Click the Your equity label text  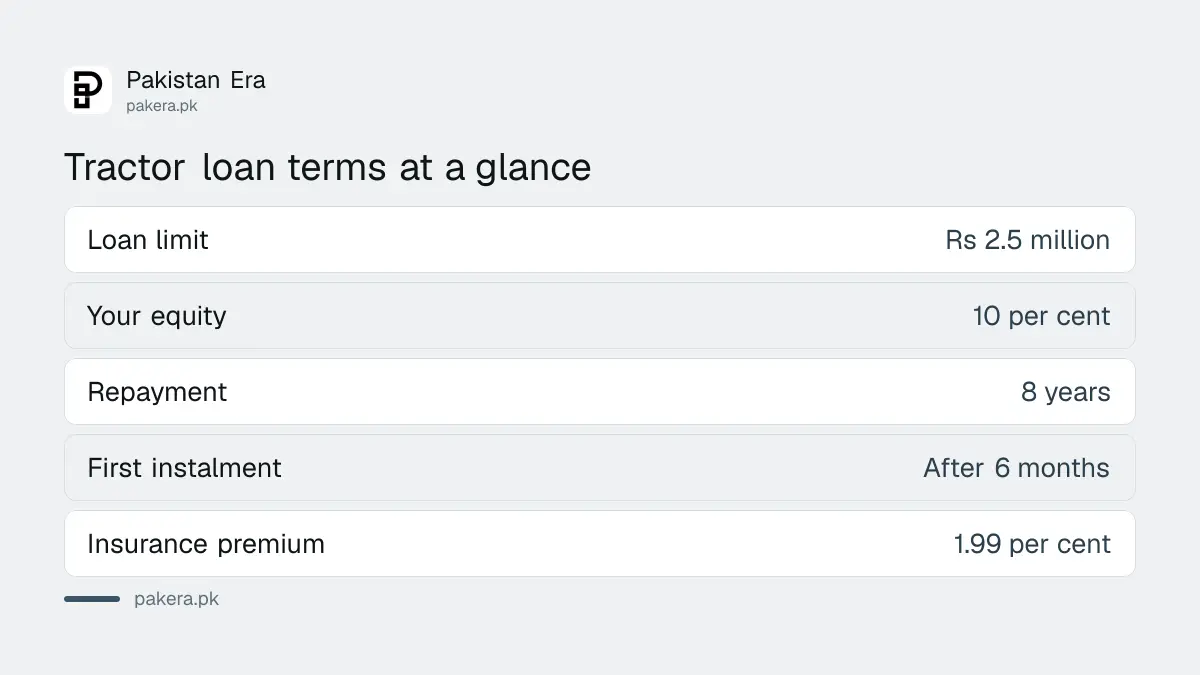[157, 316]
